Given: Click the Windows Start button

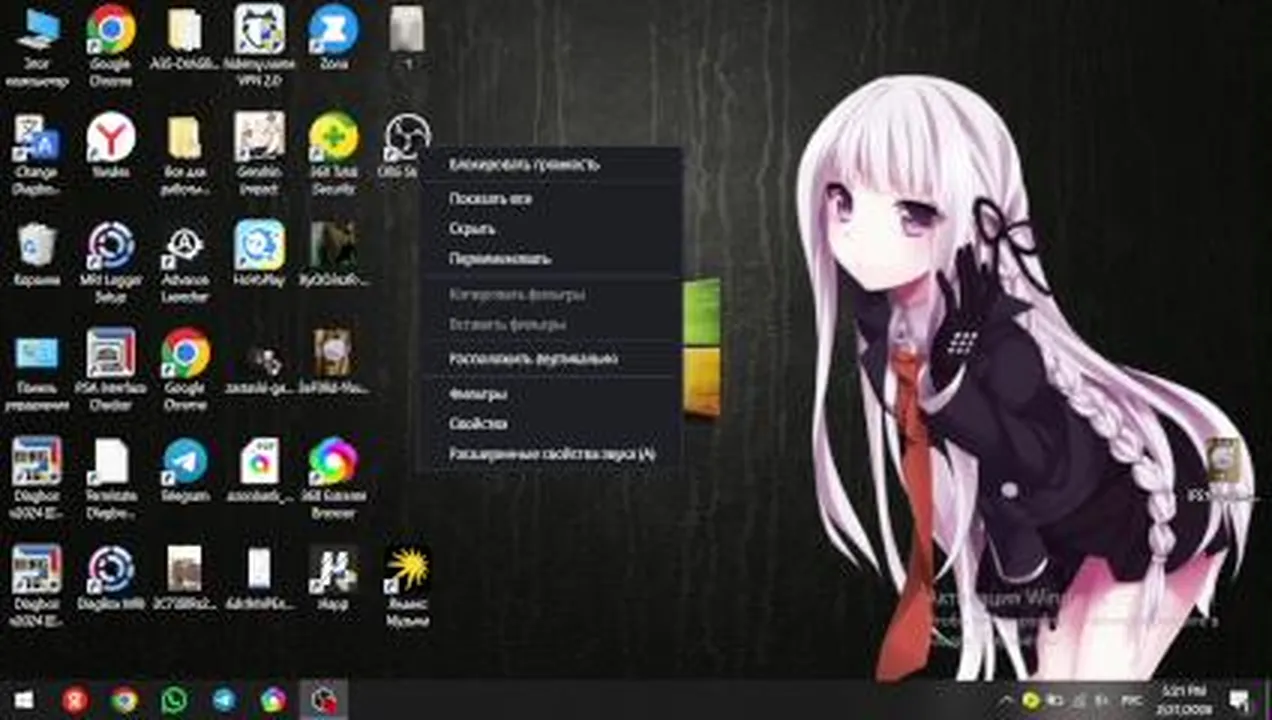Looking at the screenshot, I should tap(22, 699).
